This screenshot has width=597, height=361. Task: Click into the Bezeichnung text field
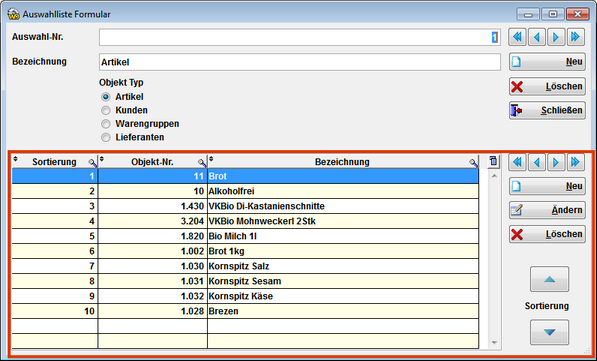point(300,62)
